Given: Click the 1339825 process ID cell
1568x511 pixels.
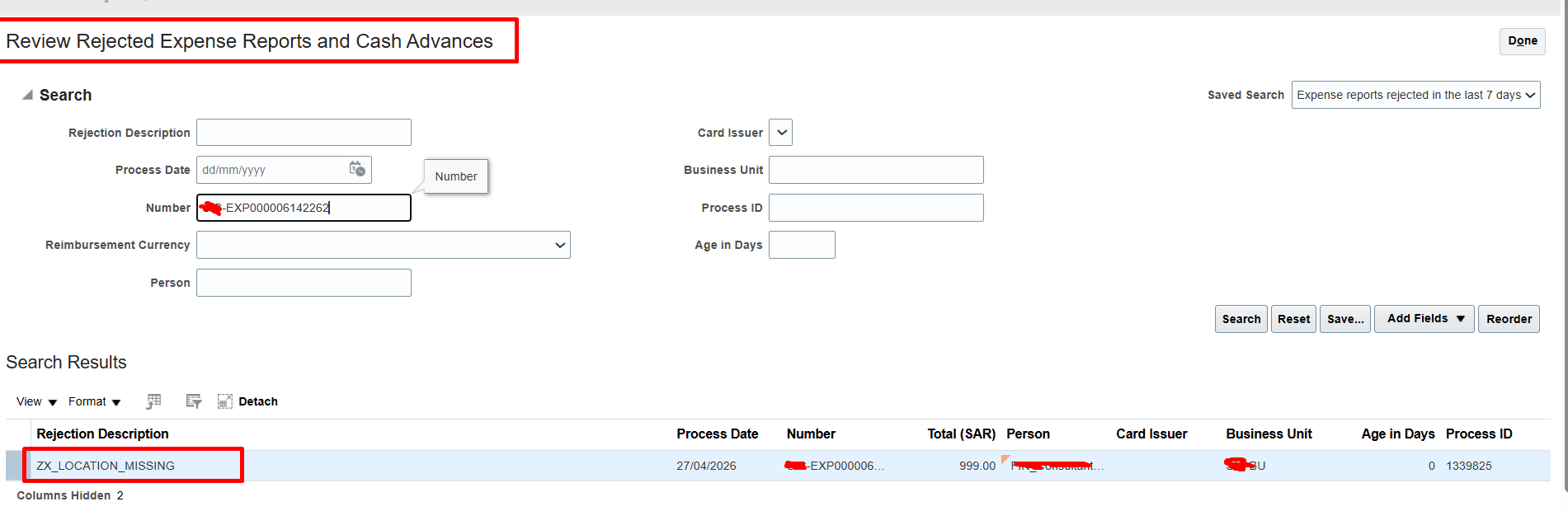Looking at the screenshot, I should click(1469, 466).
